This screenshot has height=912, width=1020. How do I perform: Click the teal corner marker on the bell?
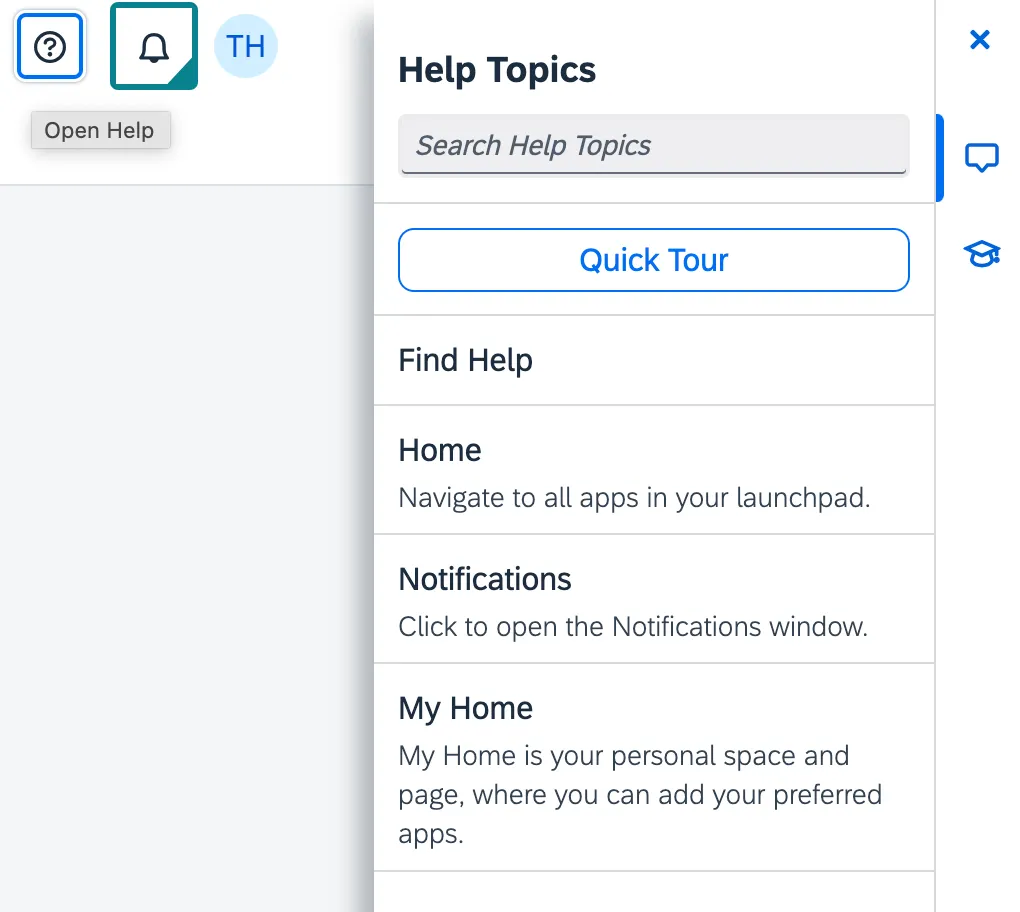187,79
